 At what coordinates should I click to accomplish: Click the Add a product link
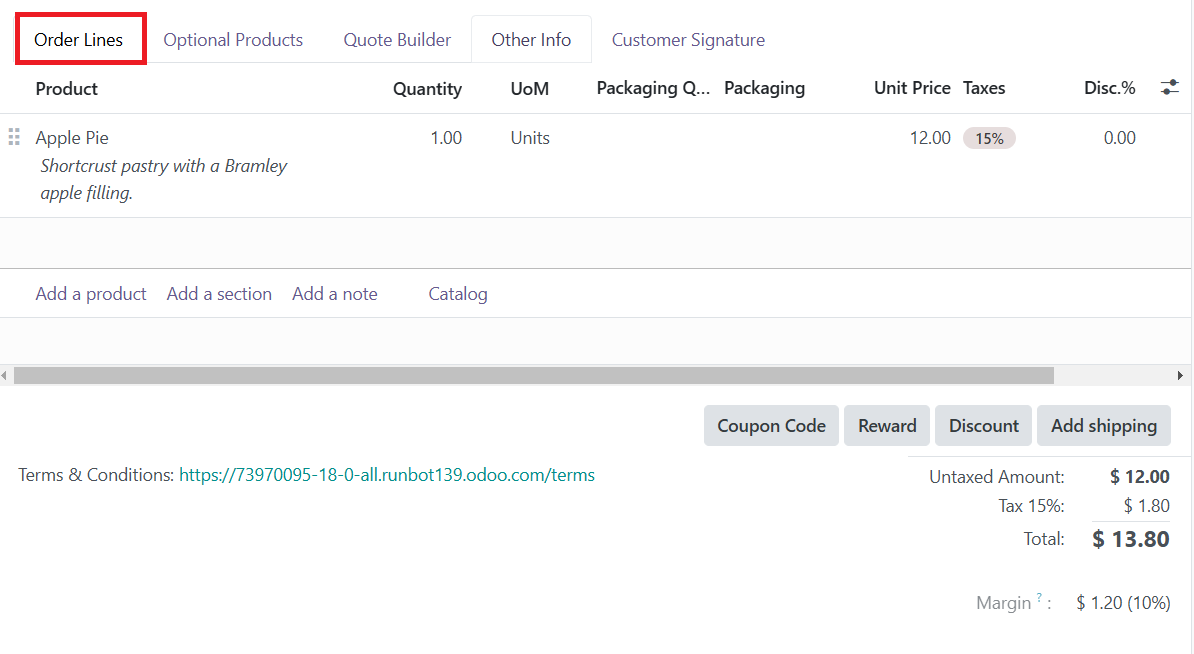tap(91, 294)
